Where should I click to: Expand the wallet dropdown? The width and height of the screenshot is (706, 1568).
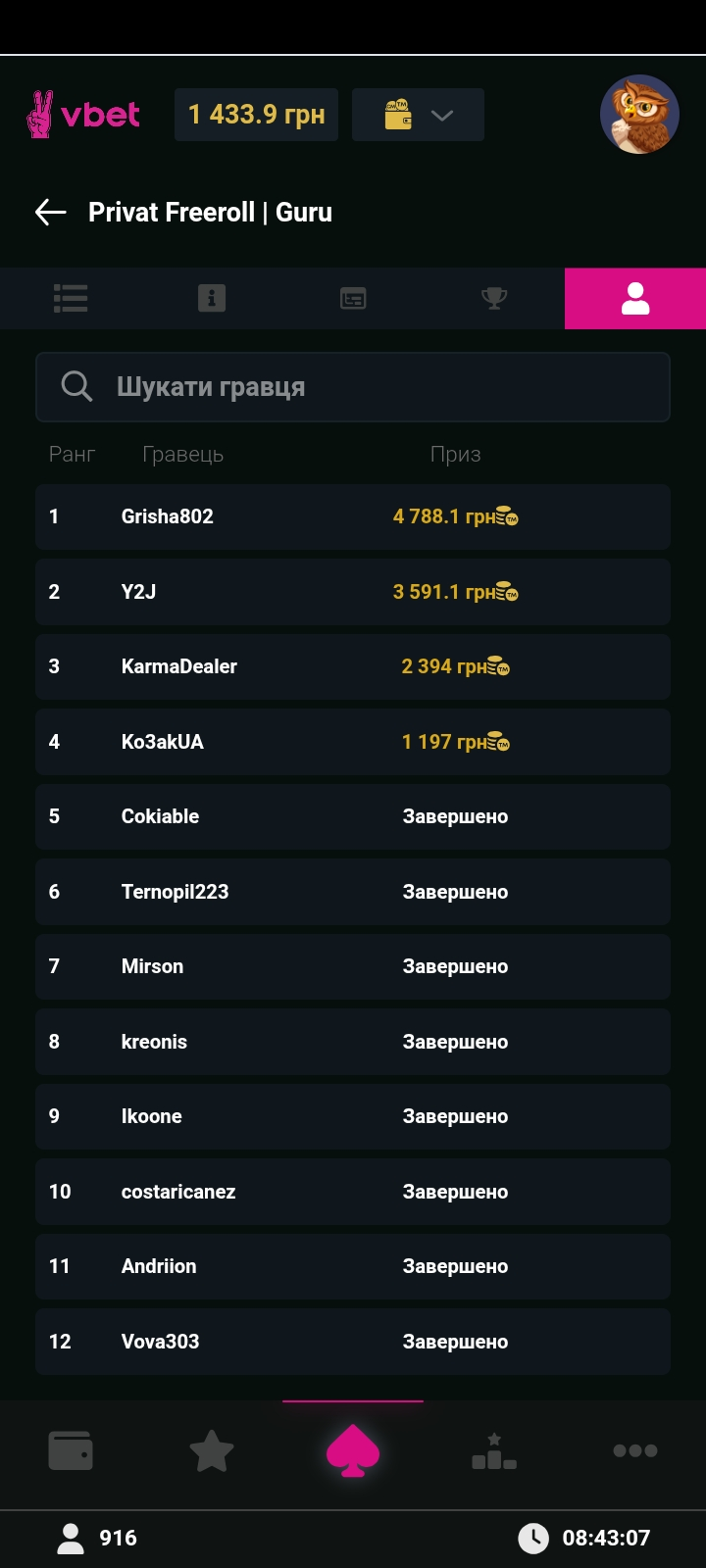[x=418, y=115]
